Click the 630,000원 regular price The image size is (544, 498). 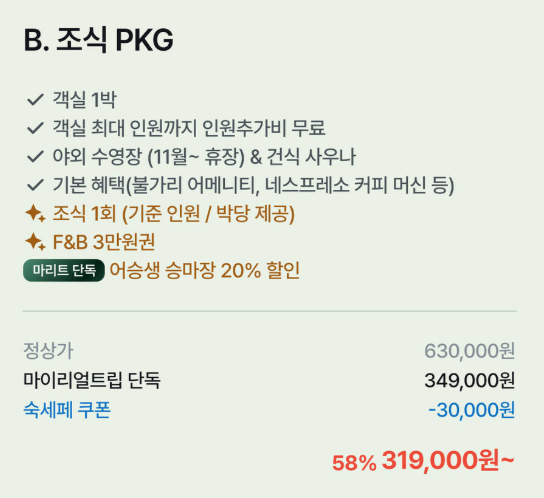470,351
